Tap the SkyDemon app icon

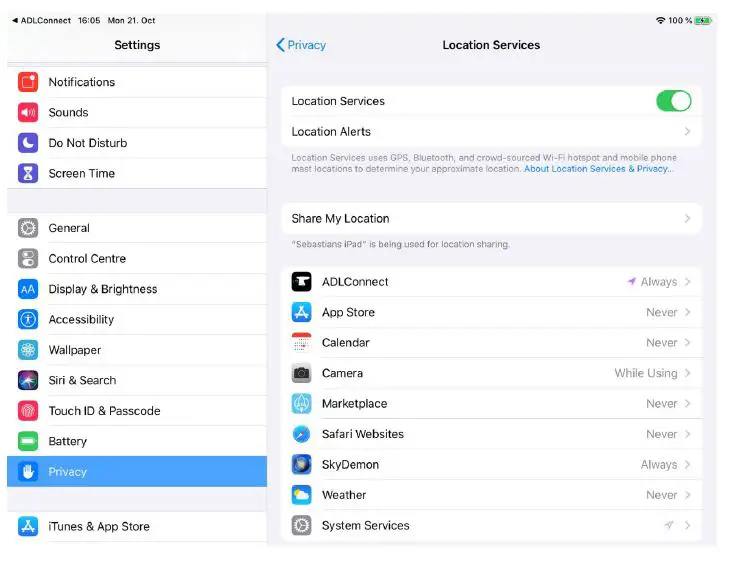(302, 465)
